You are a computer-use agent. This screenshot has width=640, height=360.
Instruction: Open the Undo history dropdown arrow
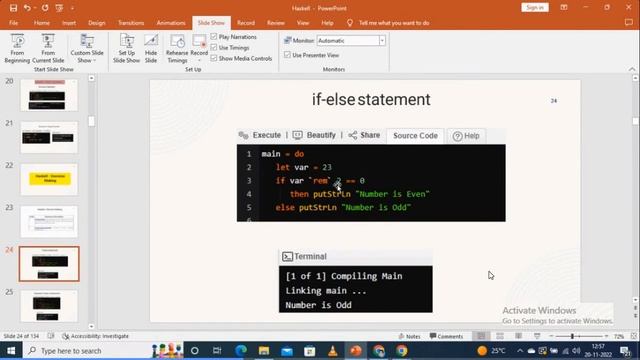[x=35, y=8]
